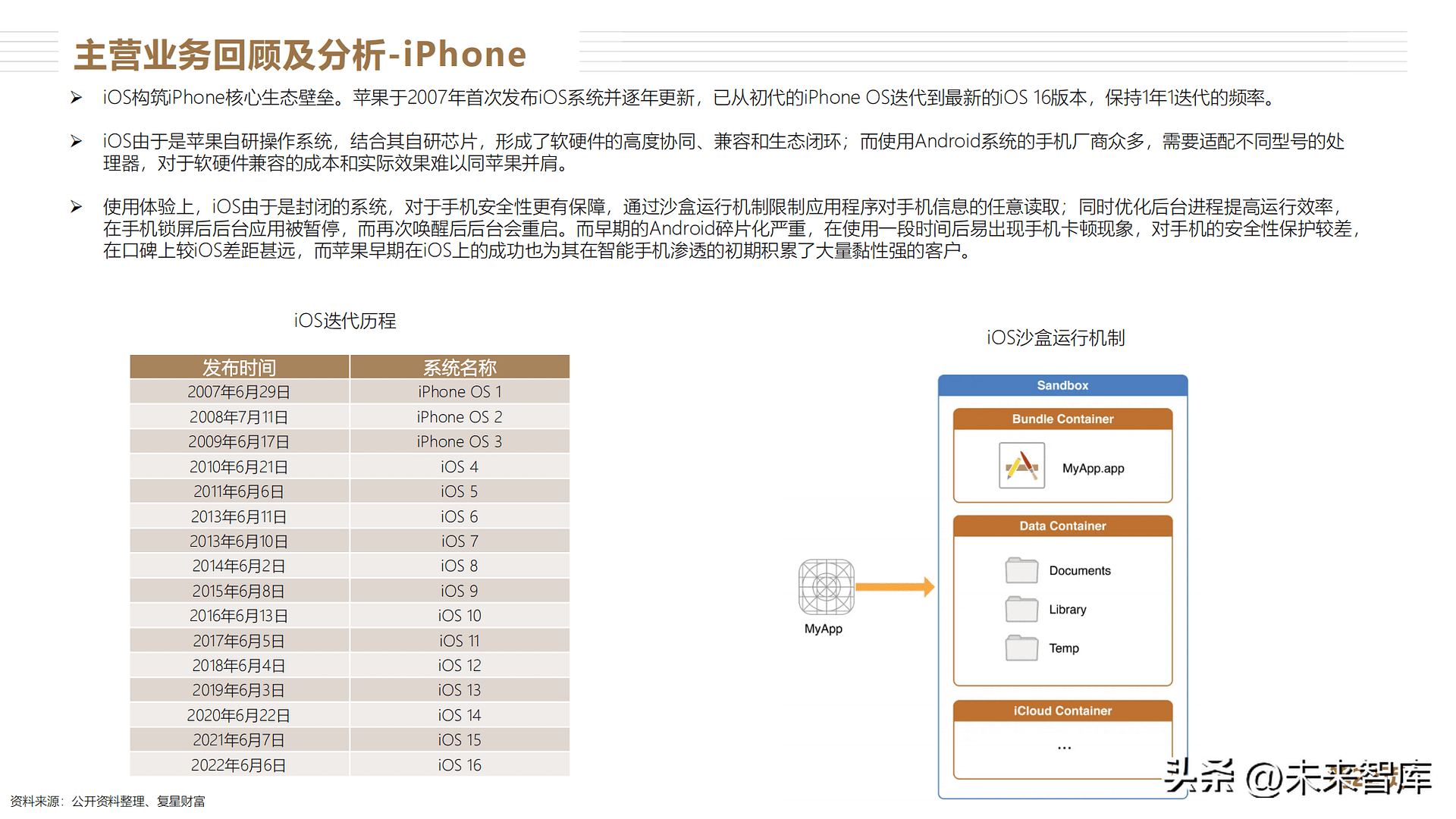Click the cell 'iOS 6'
Viewport: 1456px width, 819px height.
460,516
